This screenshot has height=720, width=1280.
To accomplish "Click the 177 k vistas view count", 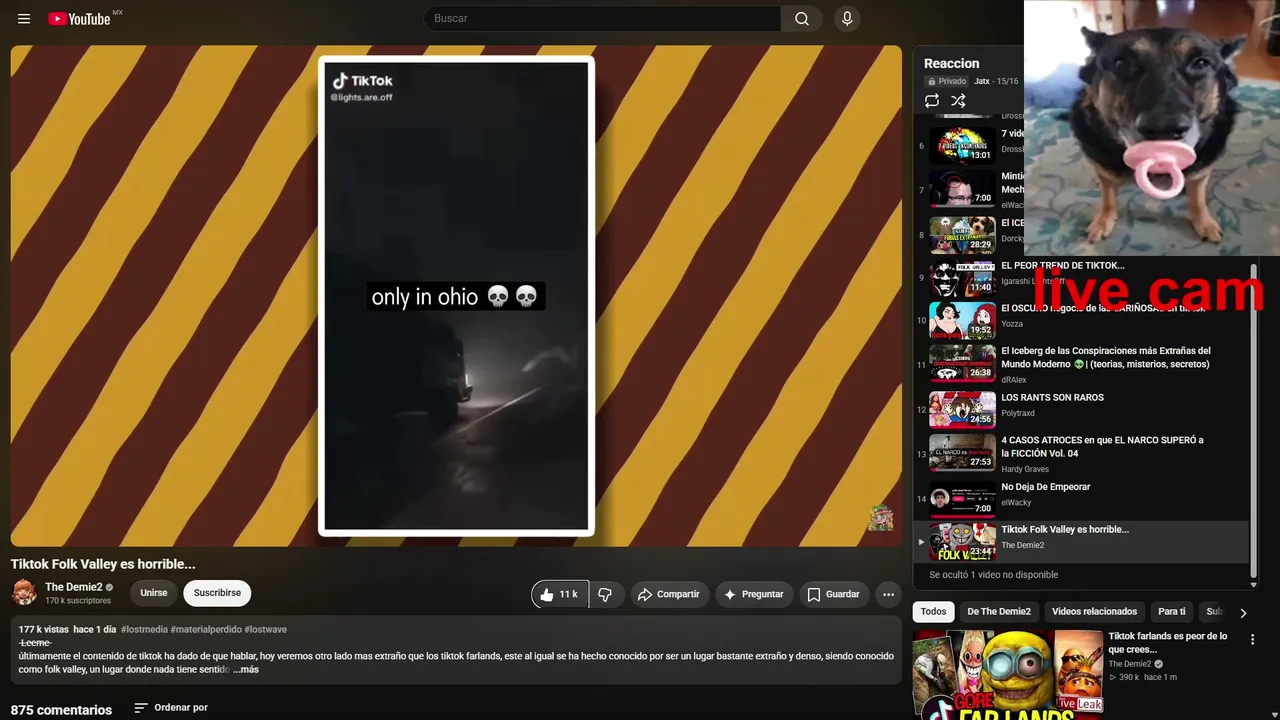I will [x=44, y=630].
